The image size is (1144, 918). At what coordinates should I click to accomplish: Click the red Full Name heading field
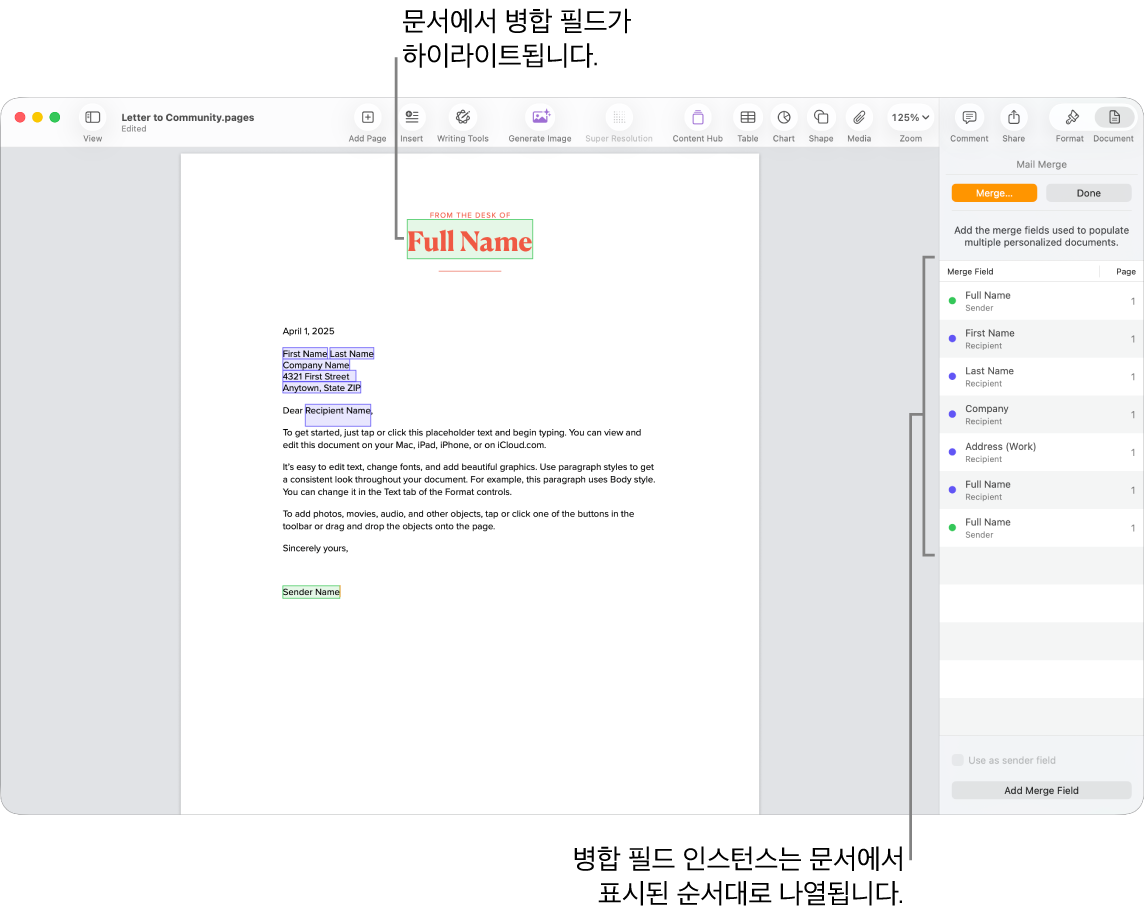coord(470,240)
